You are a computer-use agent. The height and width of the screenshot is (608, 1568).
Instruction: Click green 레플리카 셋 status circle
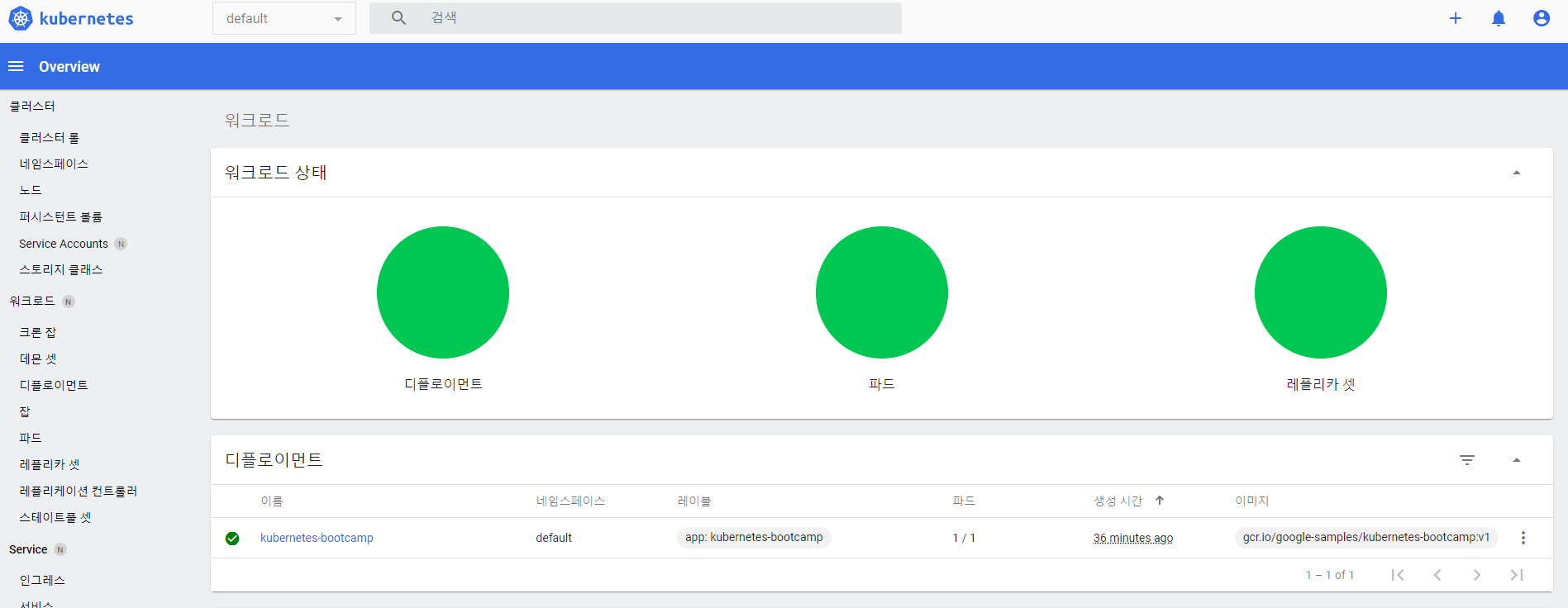(x=1321, y=292)
